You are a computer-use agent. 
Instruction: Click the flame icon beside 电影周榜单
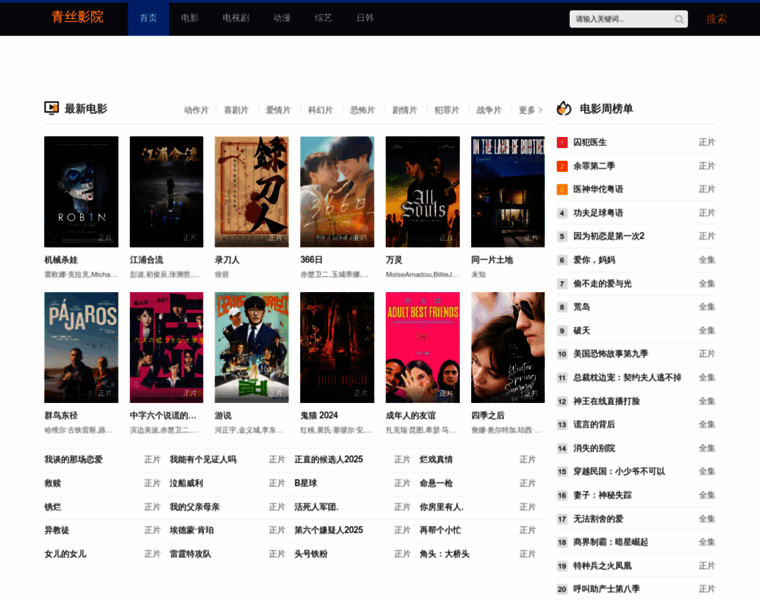(x=564, y=108)
